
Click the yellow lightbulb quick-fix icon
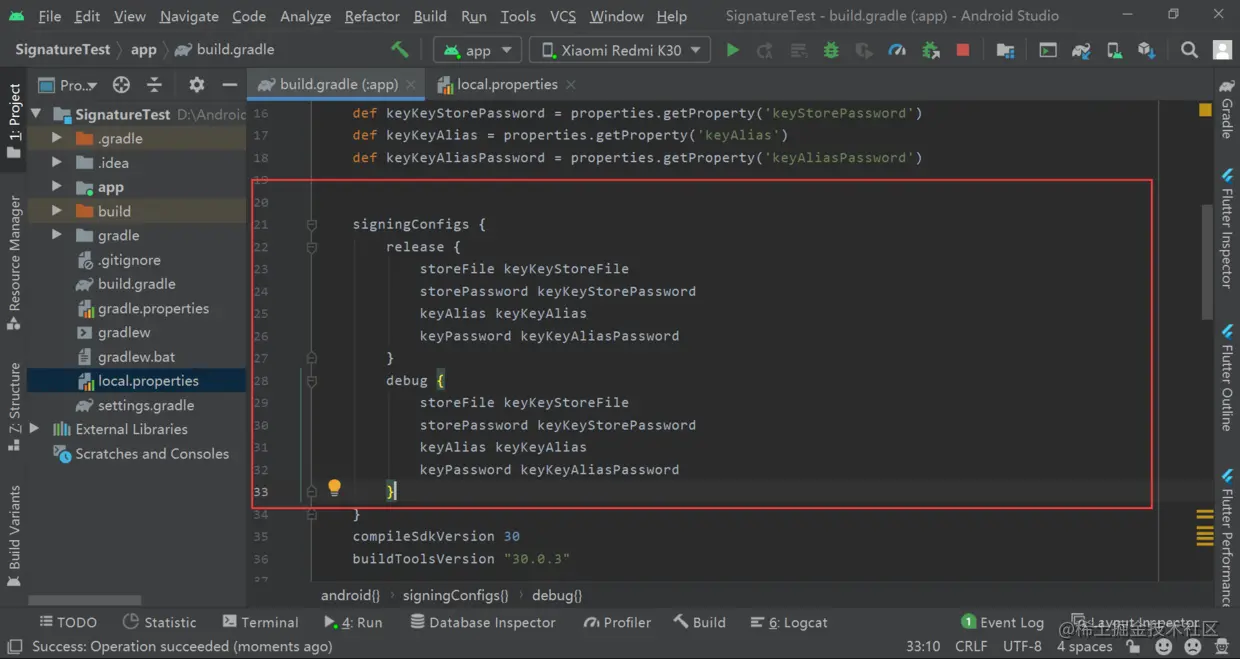pos(334,488)
